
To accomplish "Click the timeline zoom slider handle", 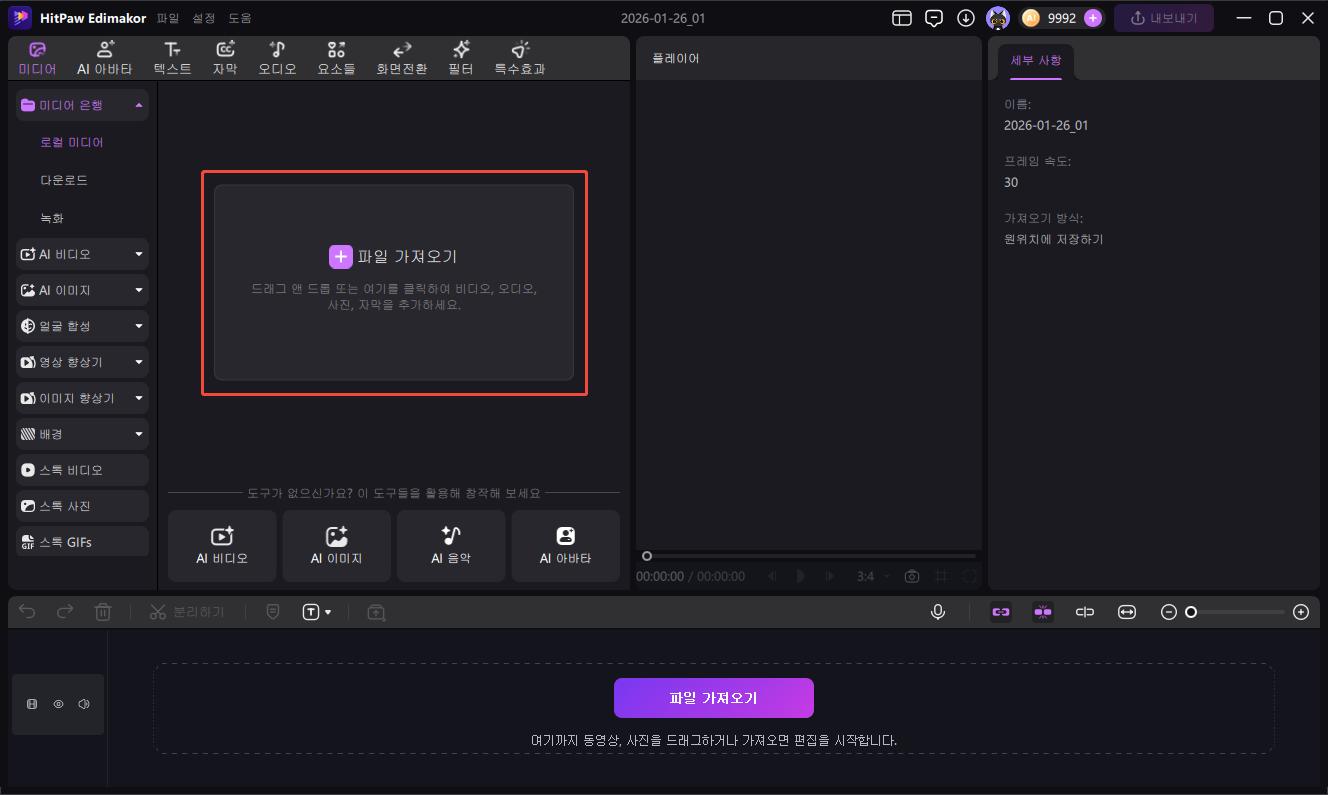I will (x=1191, y=612).
